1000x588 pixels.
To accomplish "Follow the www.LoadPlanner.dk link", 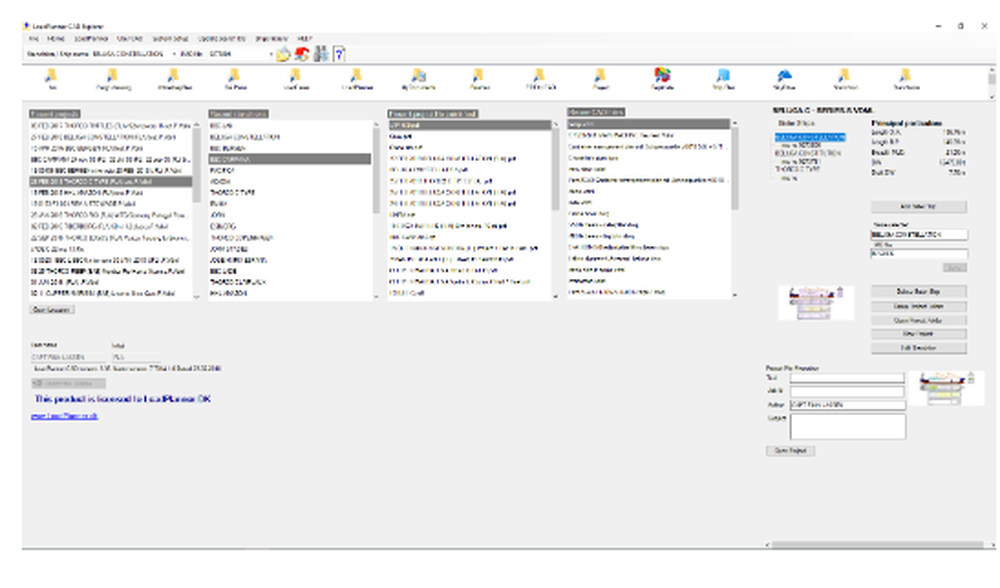I will point(64,416).
